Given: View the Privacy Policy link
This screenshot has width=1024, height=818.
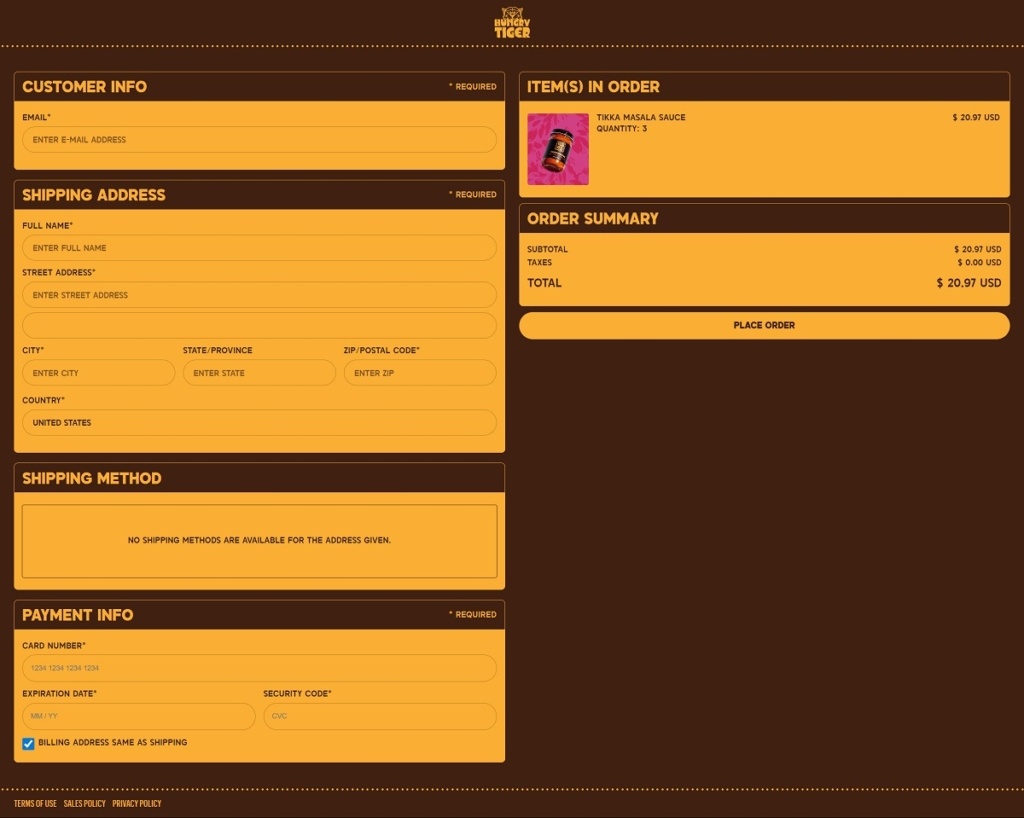Looking at the screenshot, I should [136, 804].
